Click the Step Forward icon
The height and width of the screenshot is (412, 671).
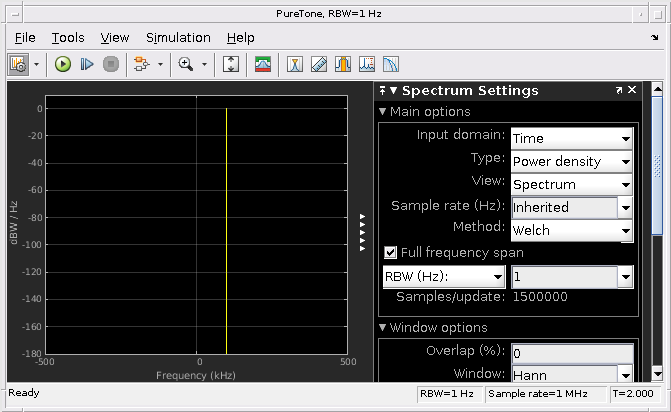pos(87,64)
